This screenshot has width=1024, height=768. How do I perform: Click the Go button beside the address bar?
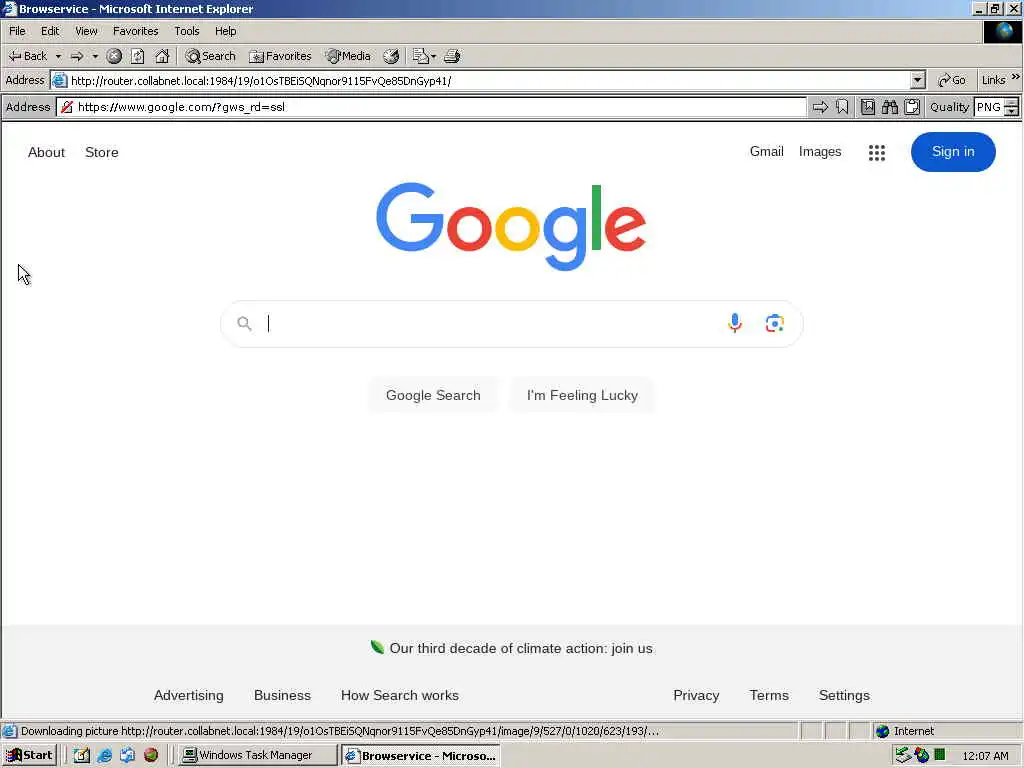952,80
